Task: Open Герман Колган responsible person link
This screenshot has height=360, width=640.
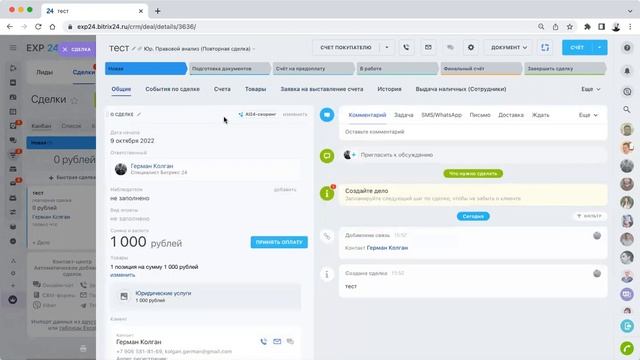Action: point(152,166)
